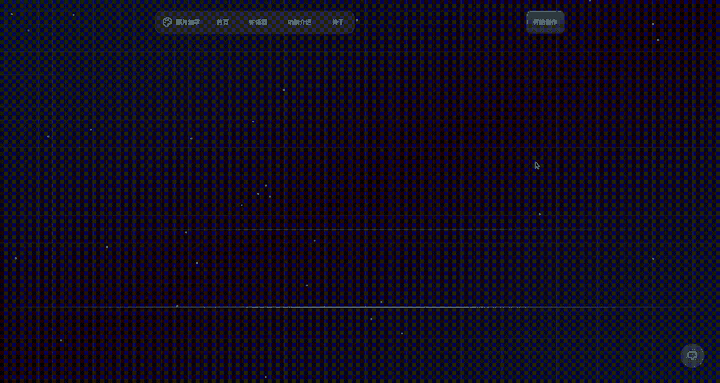
Task: Open the features tab in top navigation
Action: 299,22
